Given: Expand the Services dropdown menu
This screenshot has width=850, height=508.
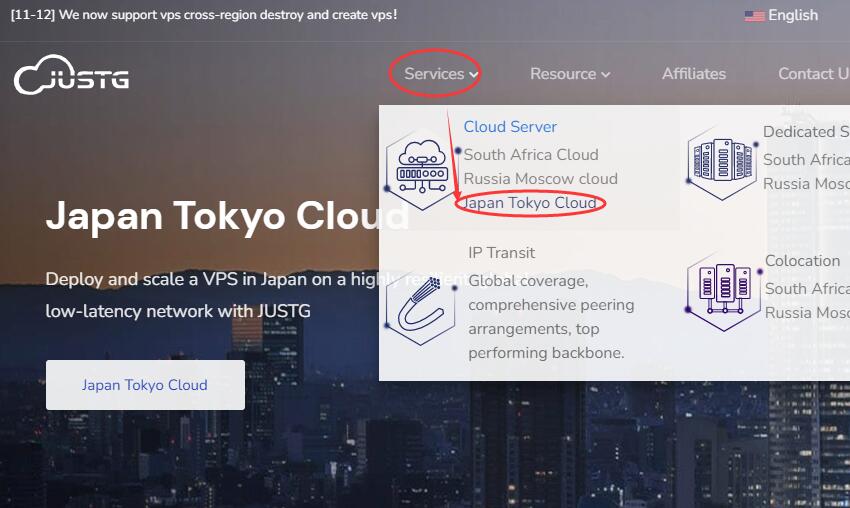Looking at the screenshot, I should (x=441, y=74).
